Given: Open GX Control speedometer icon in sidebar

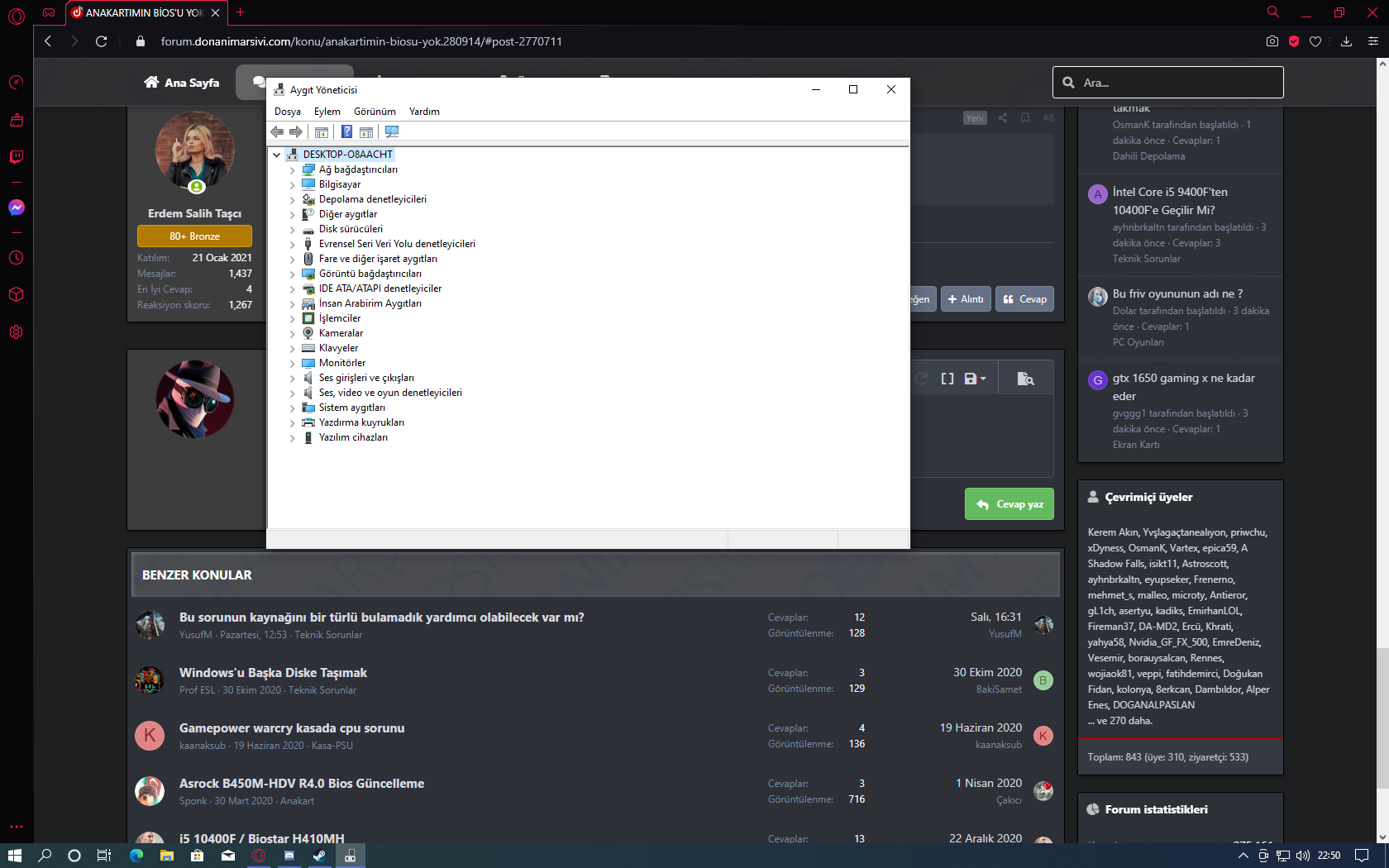Looking at the screenshot, I should point(17,83).
